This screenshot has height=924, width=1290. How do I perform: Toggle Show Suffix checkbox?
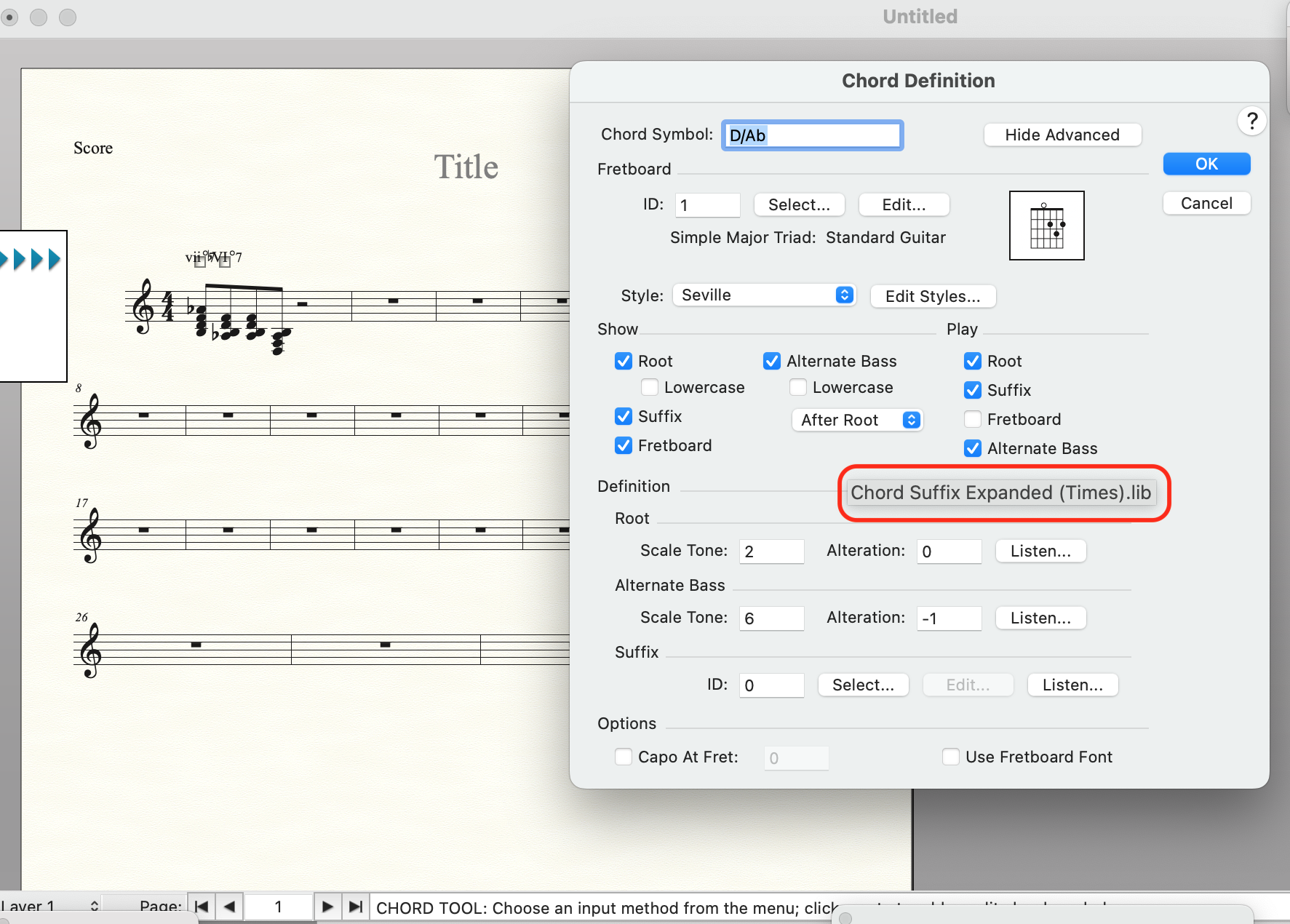coord(624,416)
